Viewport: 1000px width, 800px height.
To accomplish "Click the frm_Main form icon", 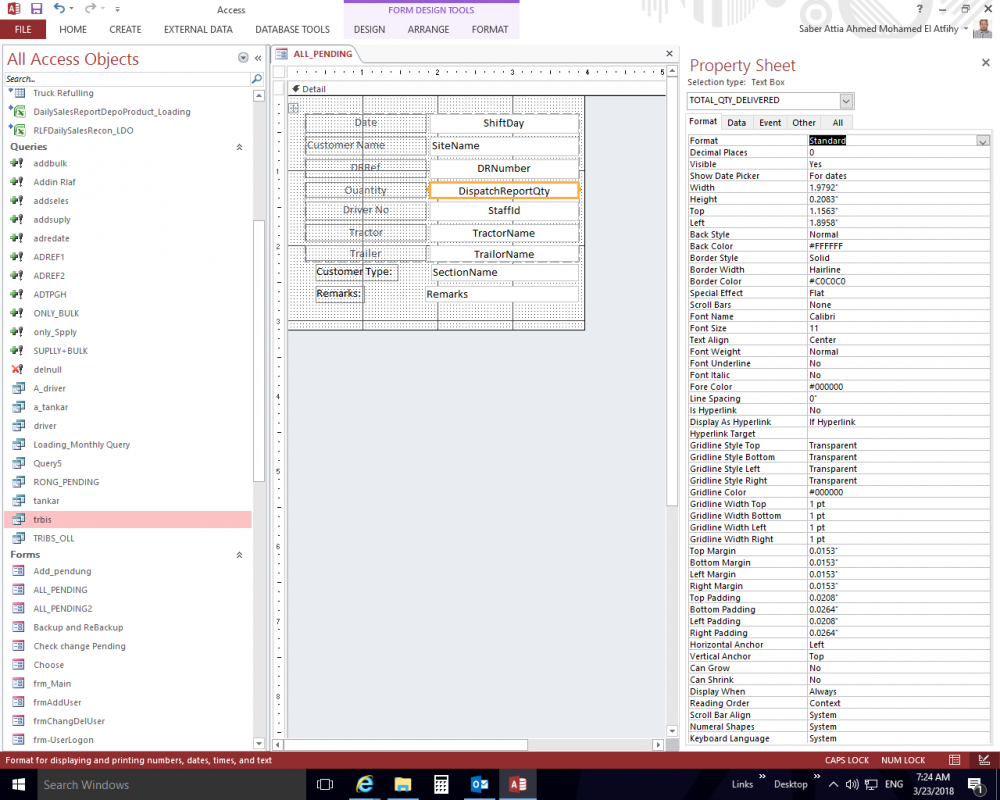I will click(x=18, y=683).
